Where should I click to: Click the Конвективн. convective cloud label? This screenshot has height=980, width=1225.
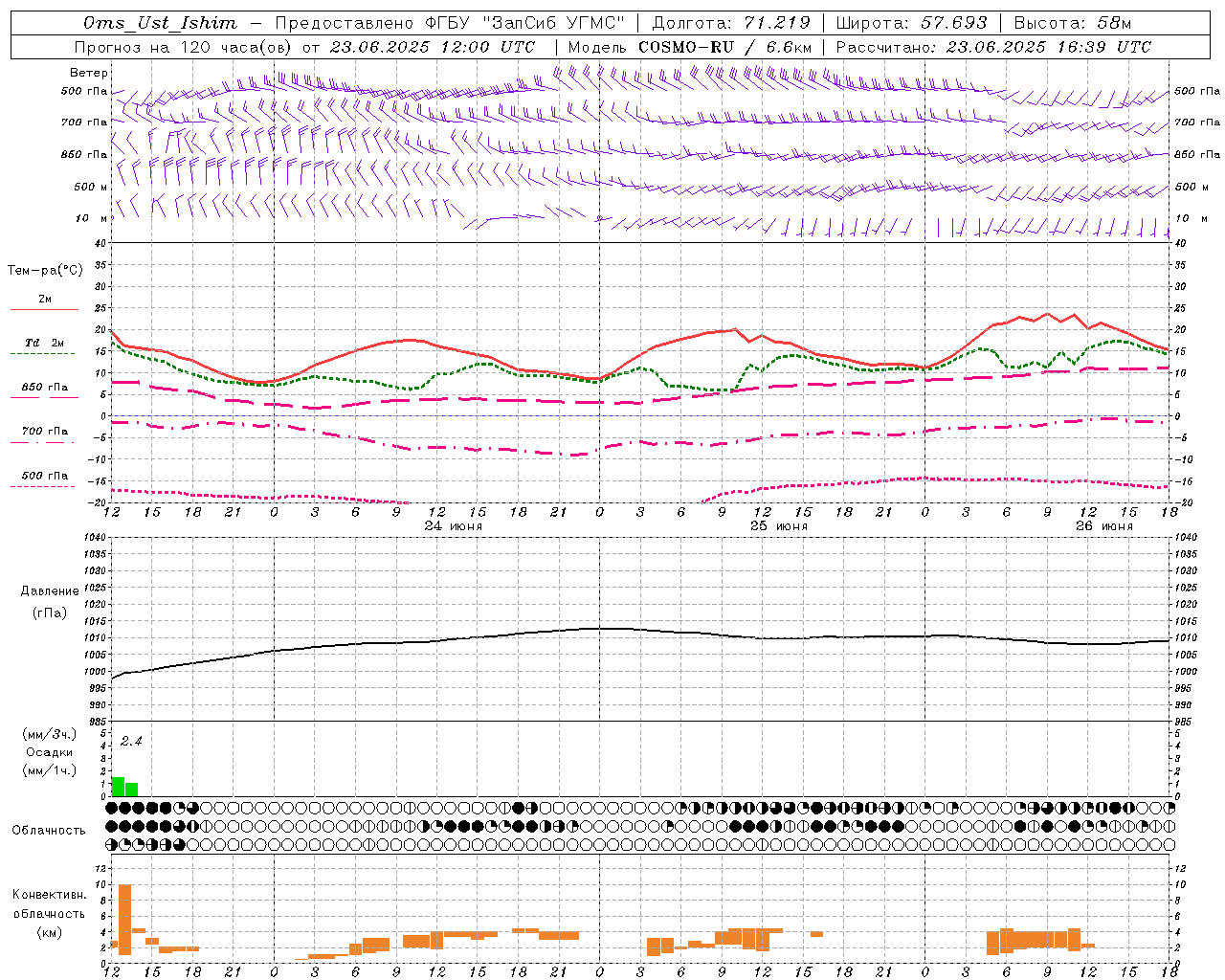(49, 895)
